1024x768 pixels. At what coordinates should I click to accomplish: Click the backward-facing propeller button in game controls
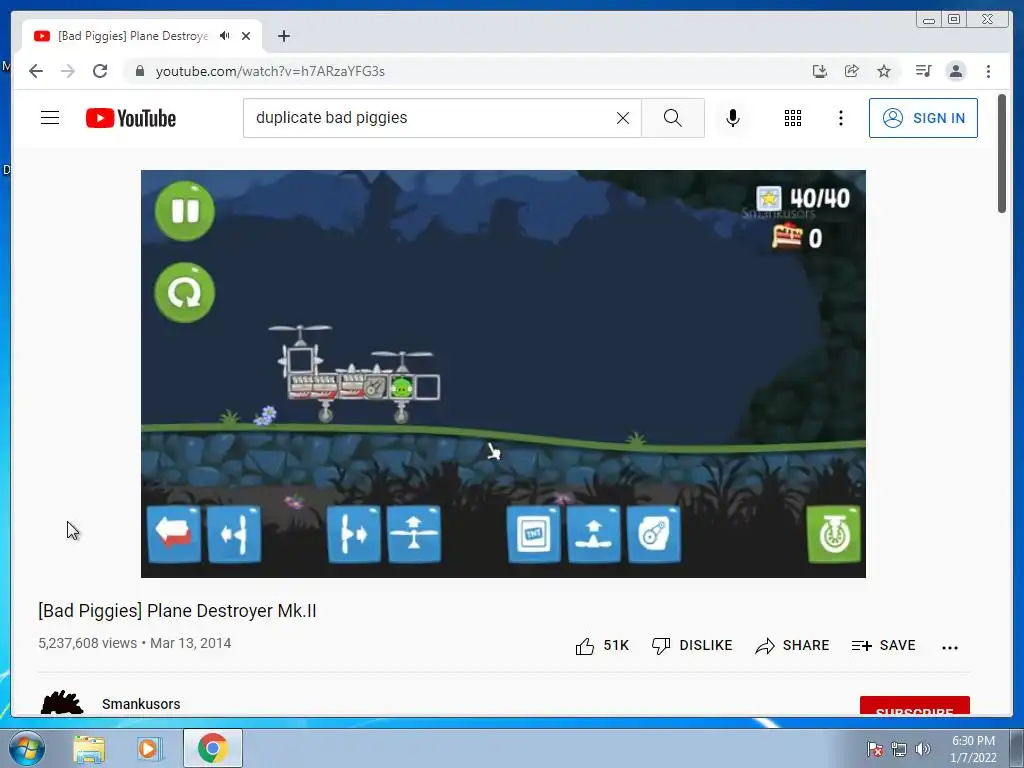234,534
